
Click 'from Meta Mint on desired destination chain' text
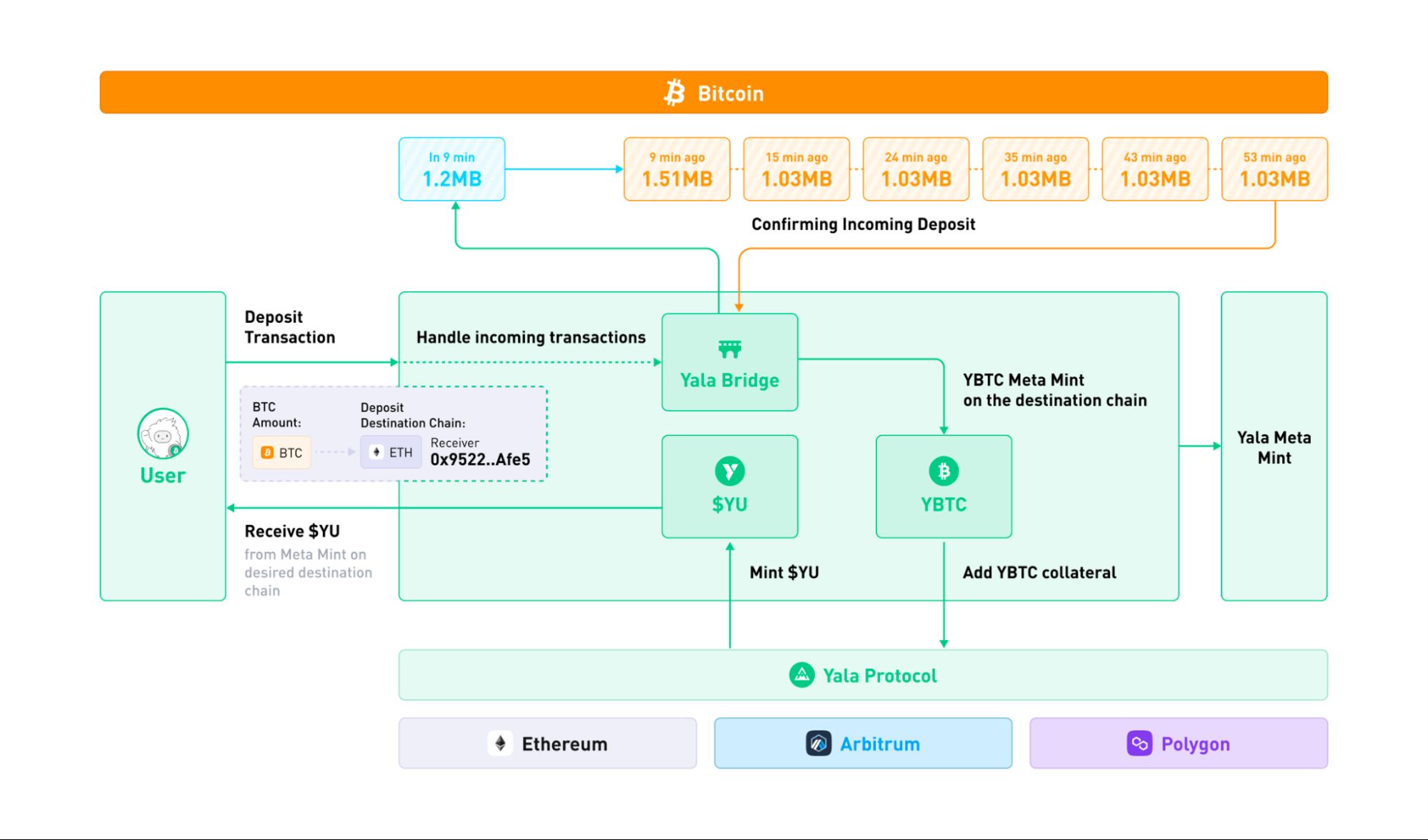tap(308, 572)
